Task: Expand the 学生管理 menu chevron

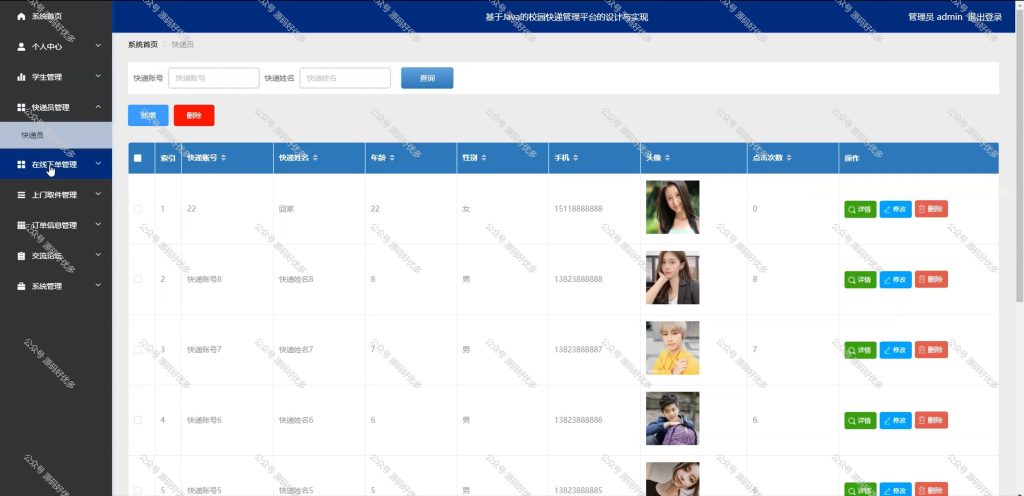Action: pos(98,76)
